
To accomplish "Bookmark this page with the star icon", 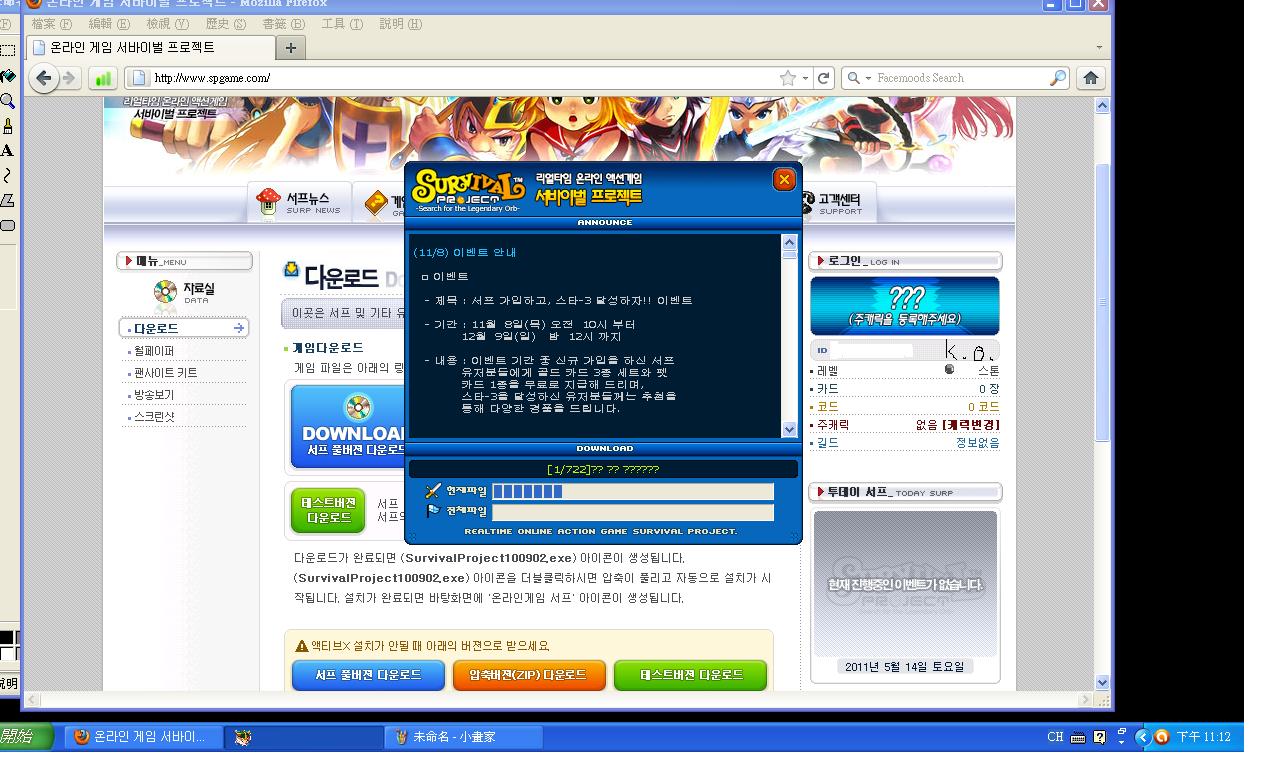I will point(787,78).
